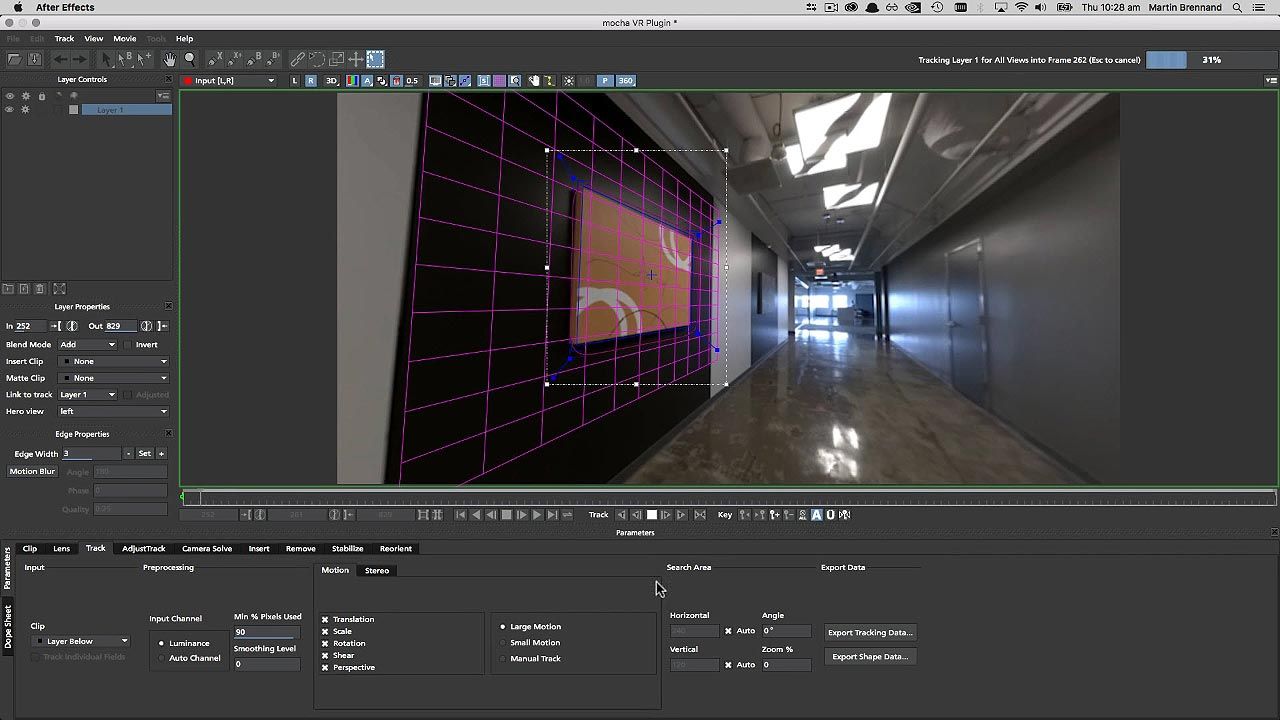Image resolution: width=1280 pixels, height=720 pixels.
Task: Click the Export Shape Data button
Action: 869,657
